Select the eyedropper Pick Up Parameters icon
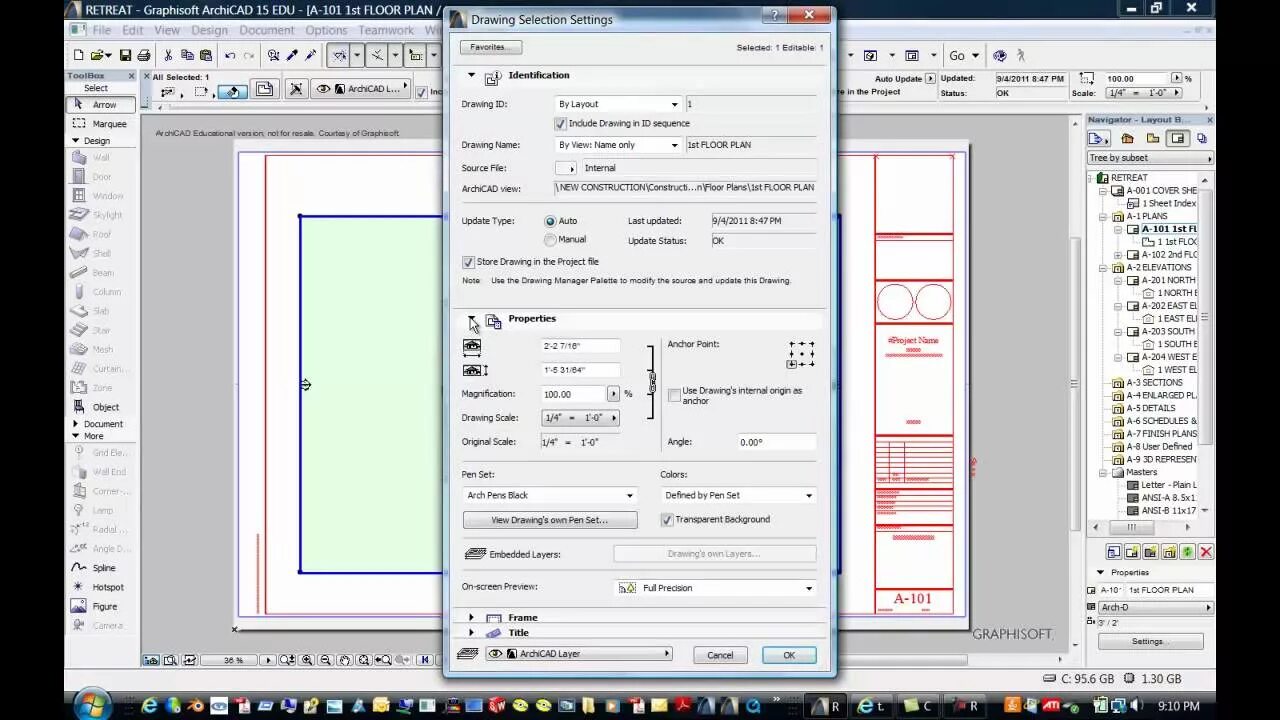Screen dimensions: 1280x720 (292, 56)
